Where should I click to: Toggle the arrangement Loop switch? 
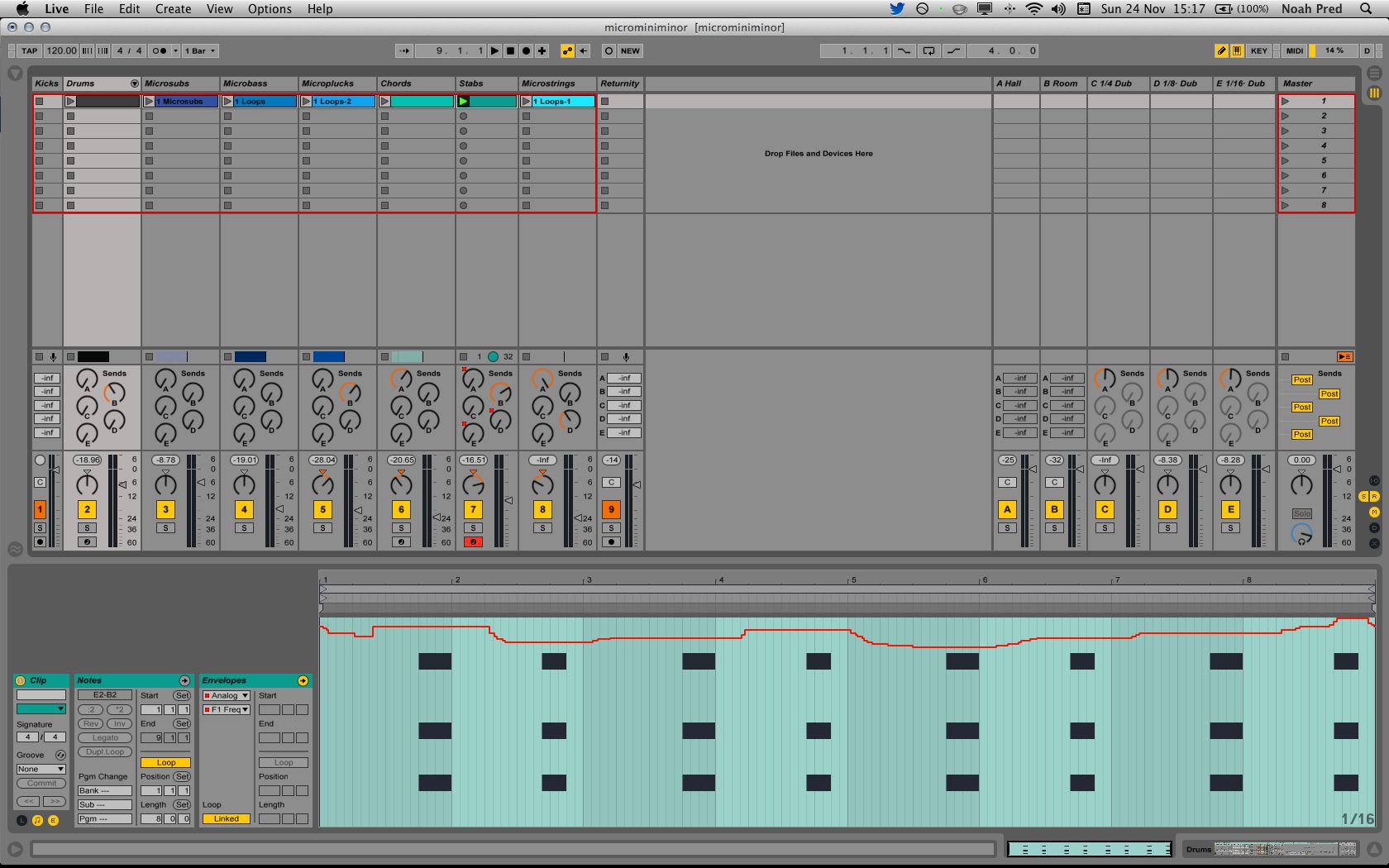point(928,50)
